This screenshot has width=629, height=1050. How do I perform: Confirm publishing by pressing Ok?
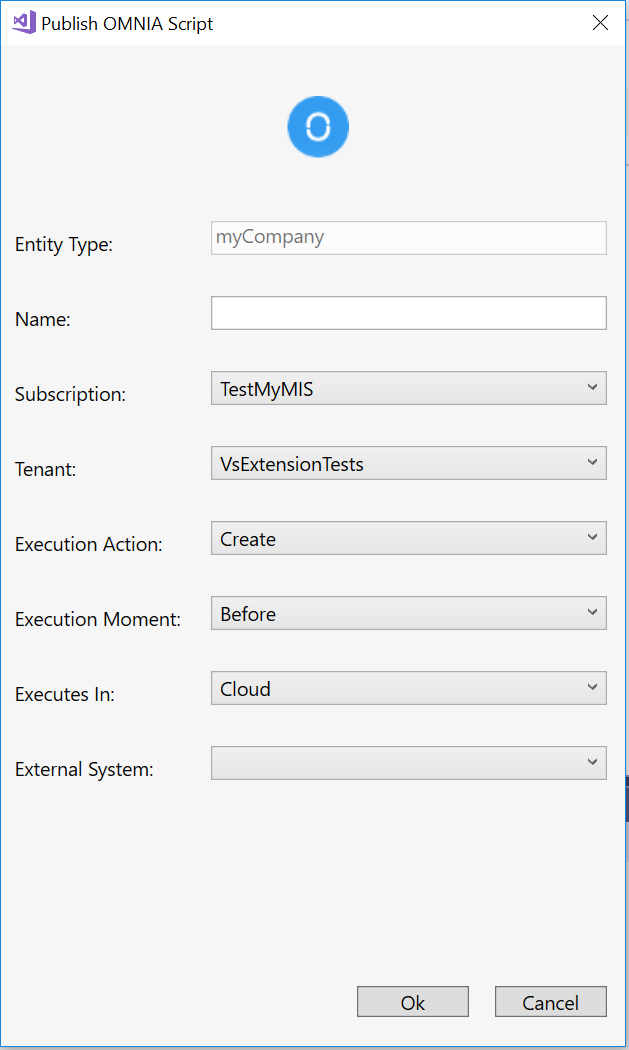tap(412, 1001)
